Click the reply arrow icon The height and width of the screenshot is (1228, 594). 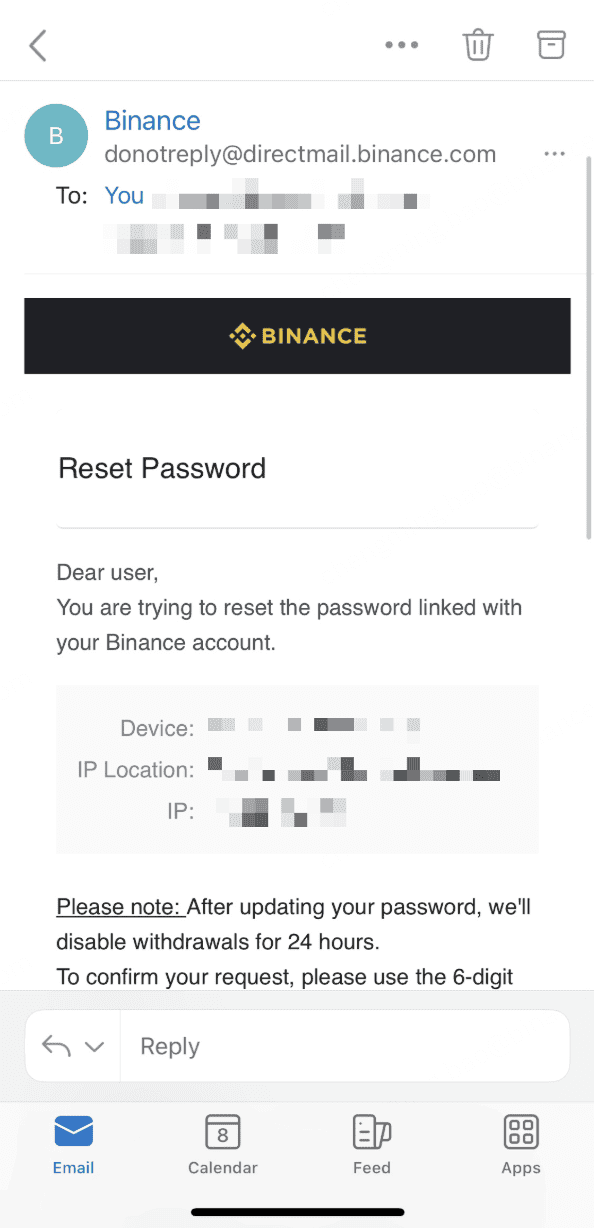coord(57,1046)
